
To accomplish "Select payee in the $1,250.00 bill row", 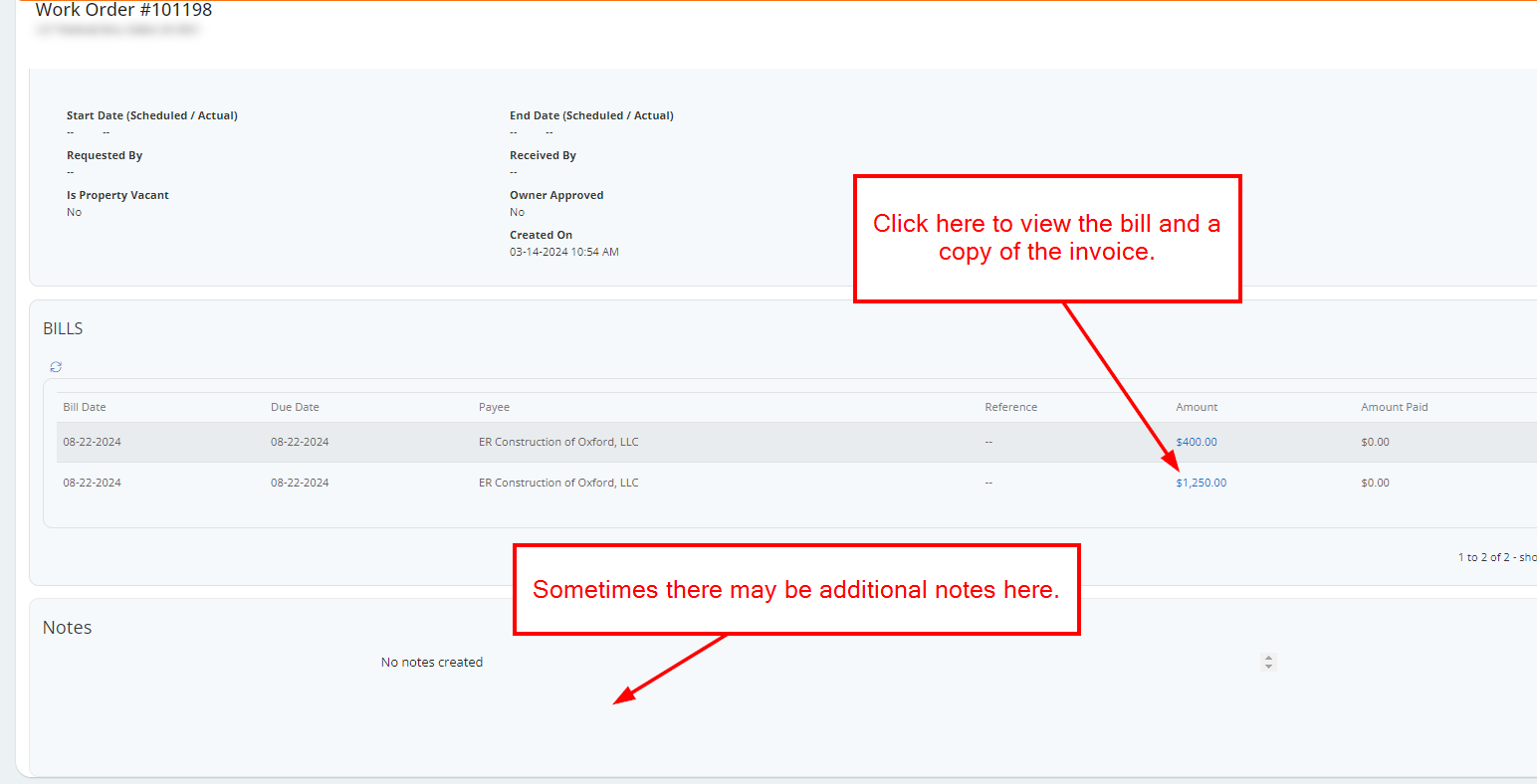I will [558, 483].
